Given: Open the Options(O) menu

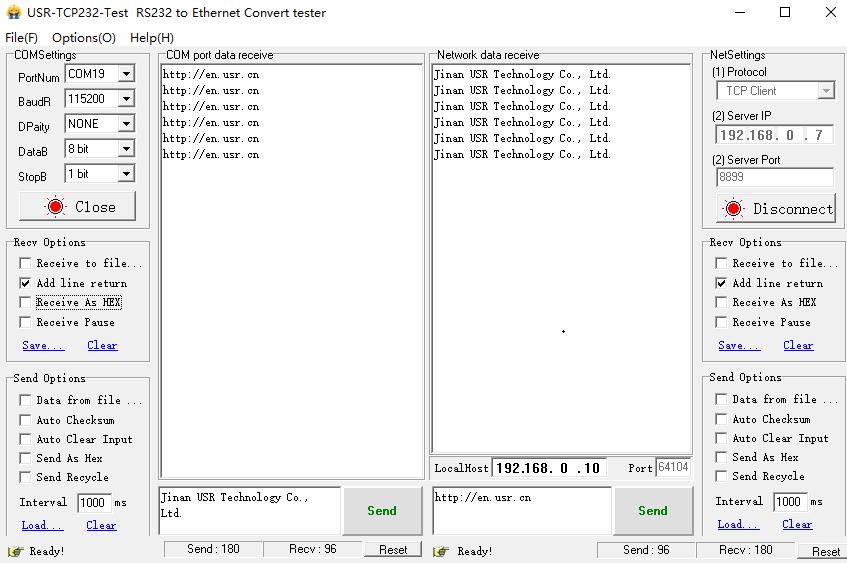Looking at the screenshot, I should [x=84, y=38].
